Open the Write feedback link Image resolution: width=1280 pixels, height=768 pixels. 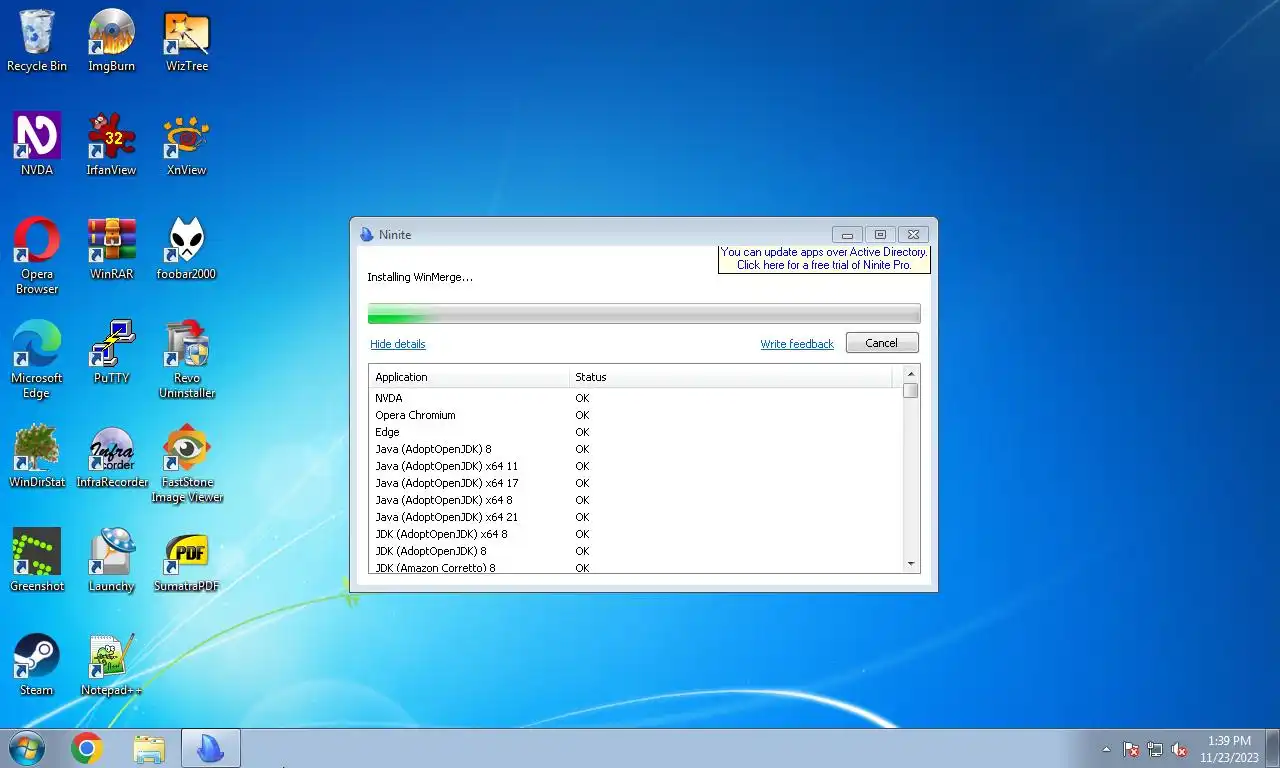coord(796,344)
